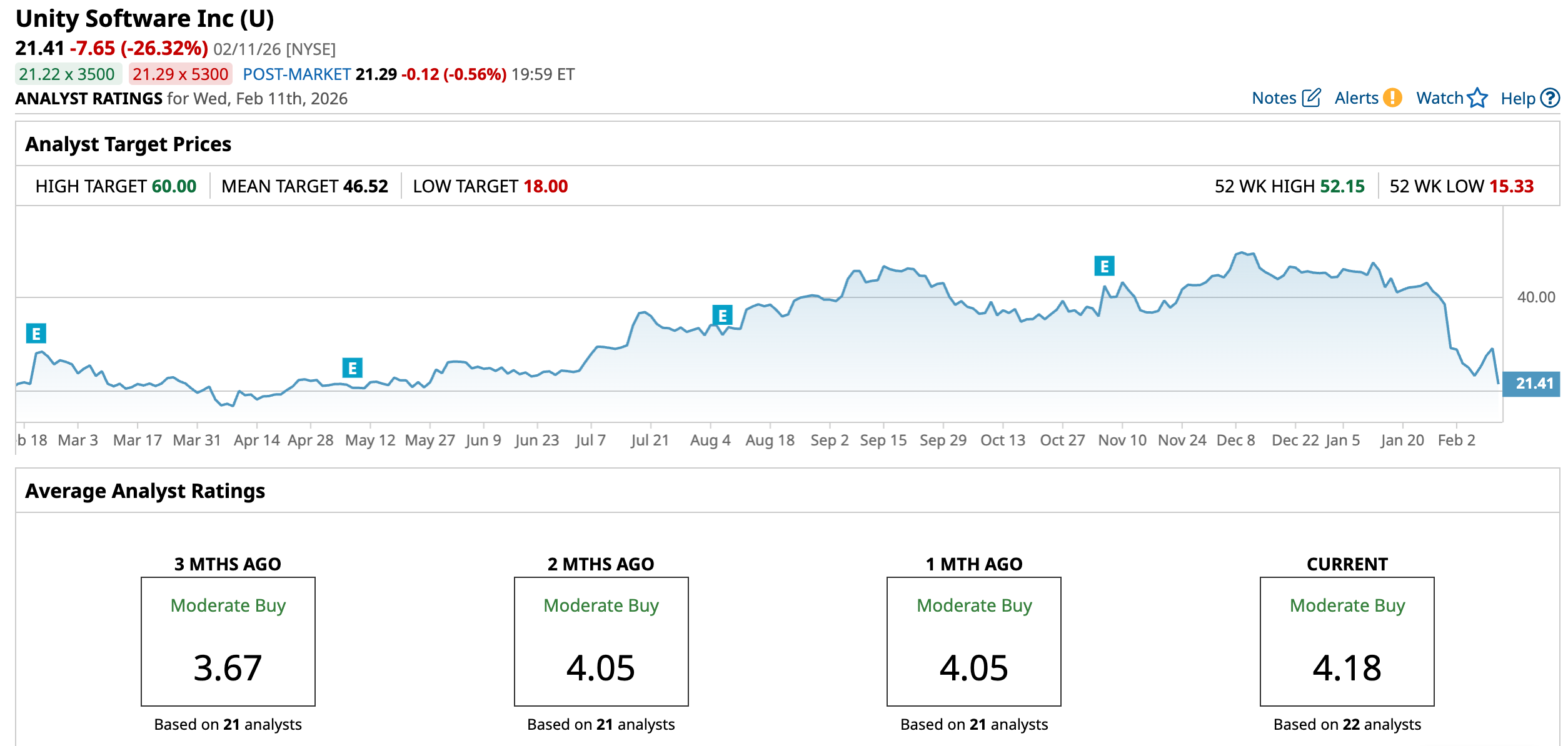Click the Notes pencil-edit icon
The width and height of the screenshot is (1568, 746).
click(1311, 98)
